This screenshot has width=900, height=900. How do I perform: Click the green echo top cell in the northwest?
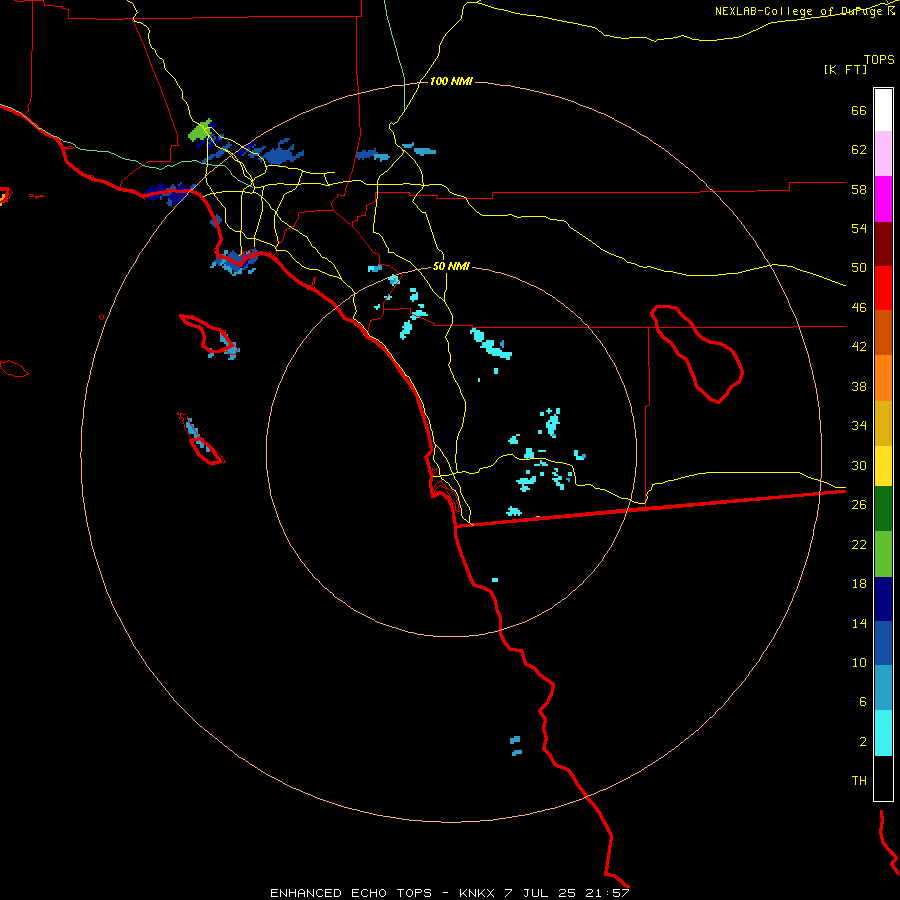click(199, 132)
